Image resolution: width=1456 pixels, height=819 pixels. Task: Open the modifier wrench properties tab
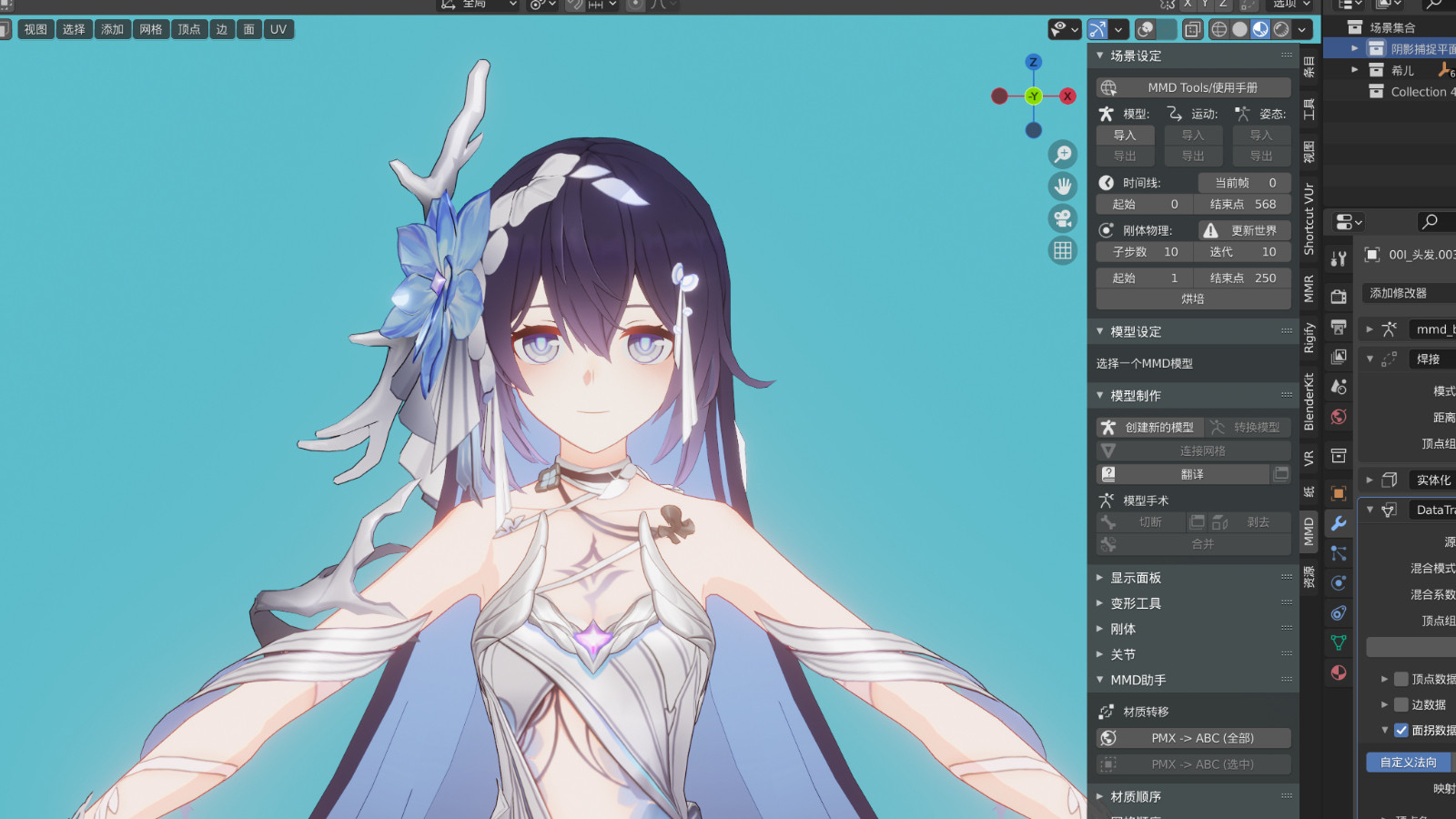click(x=1339, y=523)
